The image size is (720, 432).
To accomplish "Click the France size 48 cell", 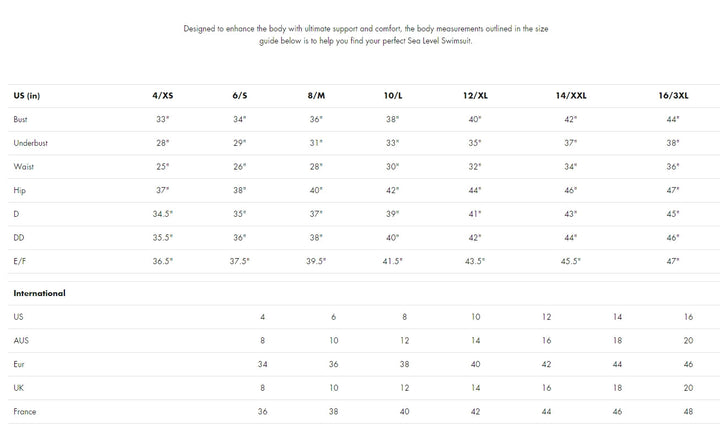I will (688, 411).
